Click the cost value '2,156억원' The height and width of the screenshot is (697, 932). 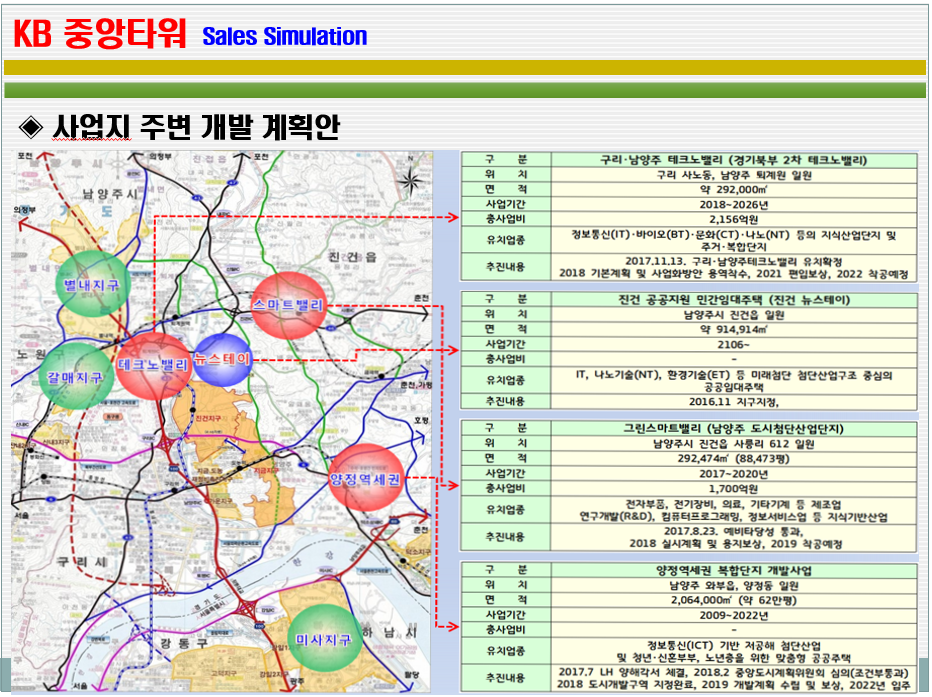(x=733, y=219)
